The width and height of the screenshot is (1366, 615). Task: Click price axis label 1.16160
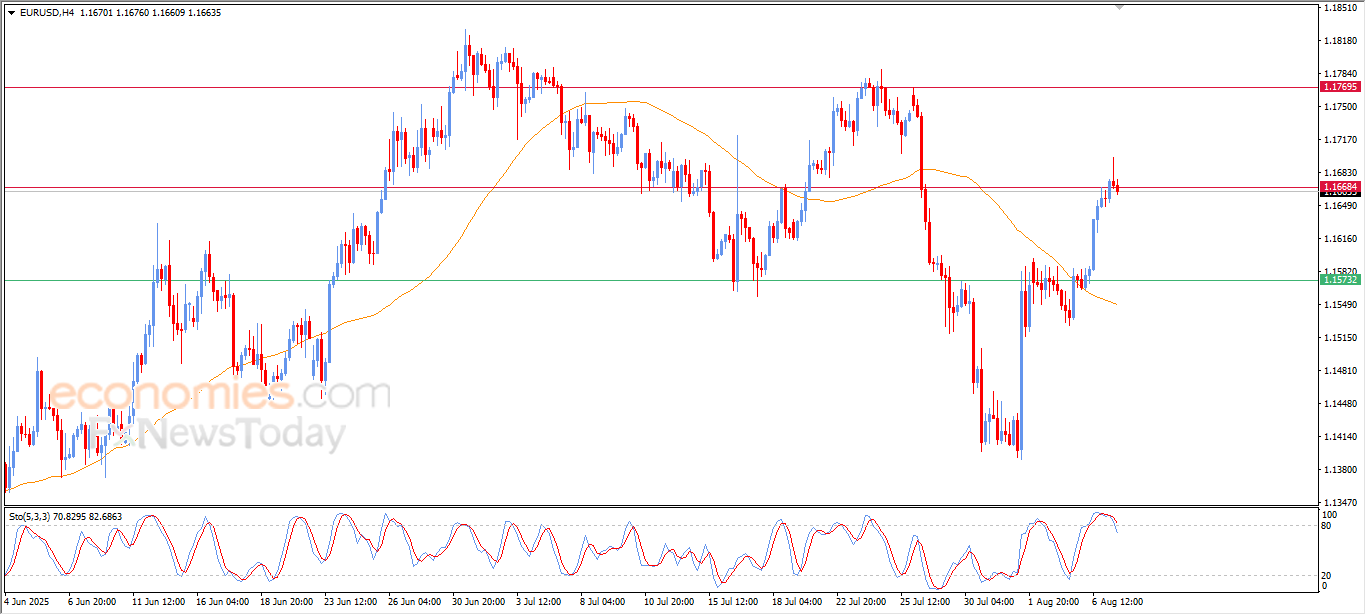click(1340, 239)
